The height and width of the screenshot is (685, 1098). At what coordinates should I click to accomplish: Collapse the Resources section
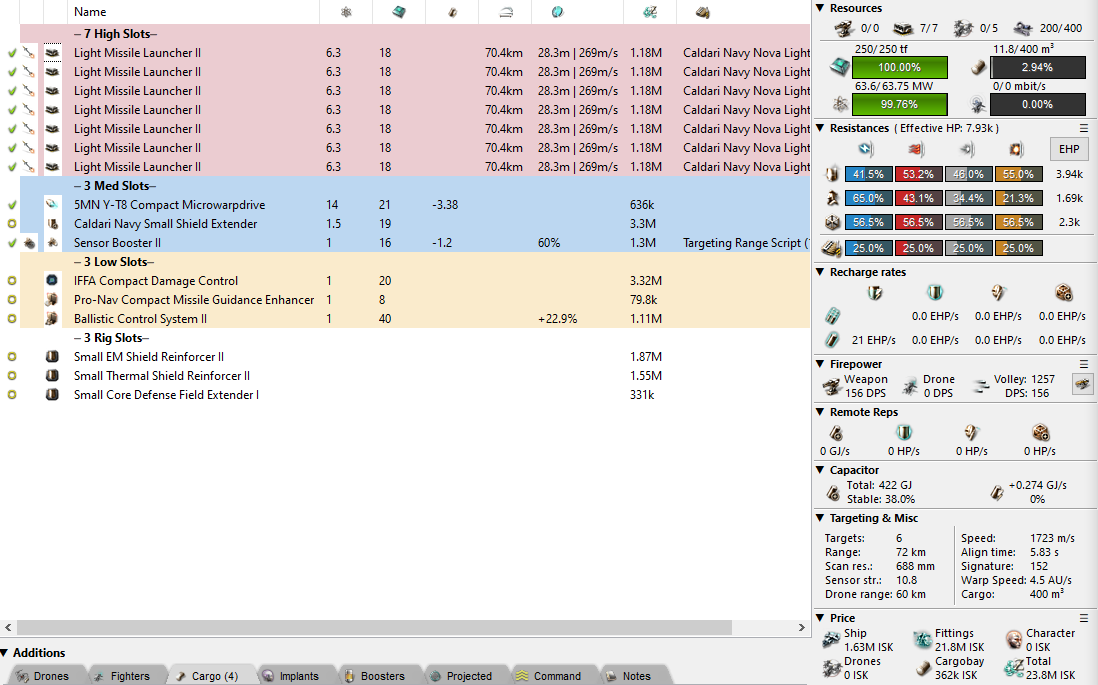coord(821,9)
